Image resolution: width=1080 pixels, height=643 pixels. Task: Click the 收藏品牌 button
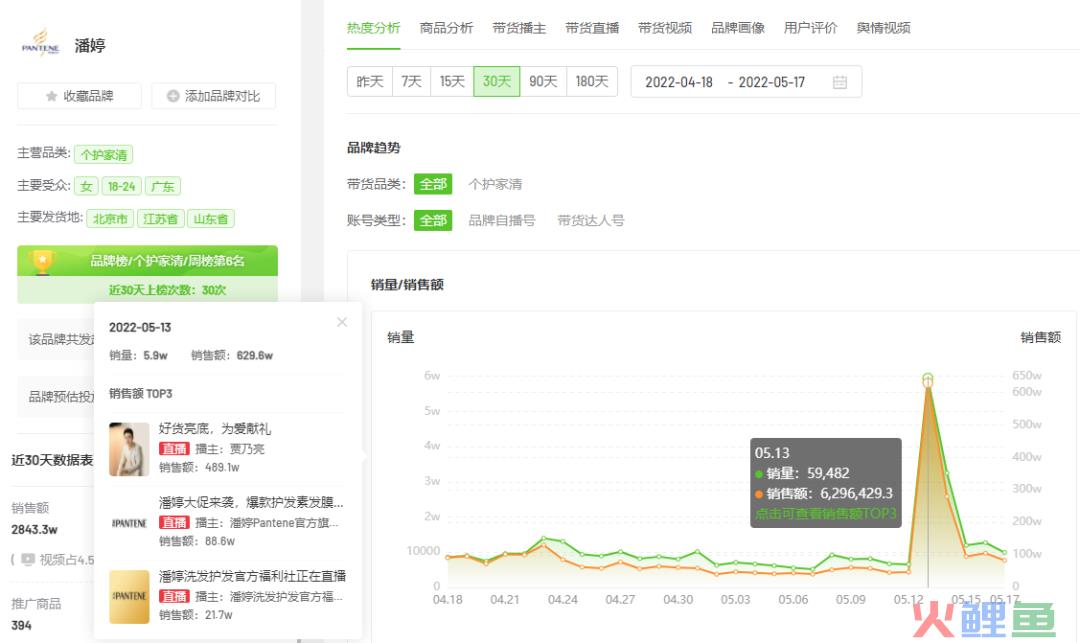[79, 96]
